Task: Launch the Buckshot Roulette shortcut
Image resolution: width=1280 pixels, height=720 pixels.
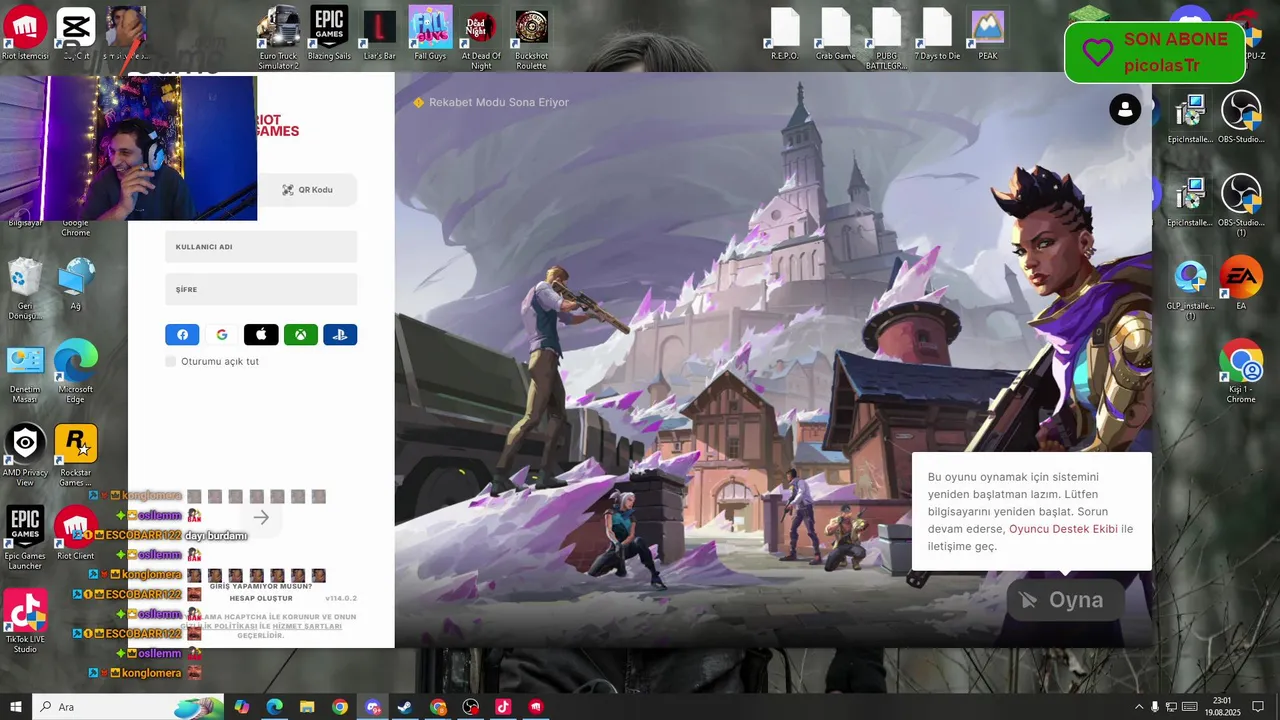Action: pos(531,38)
